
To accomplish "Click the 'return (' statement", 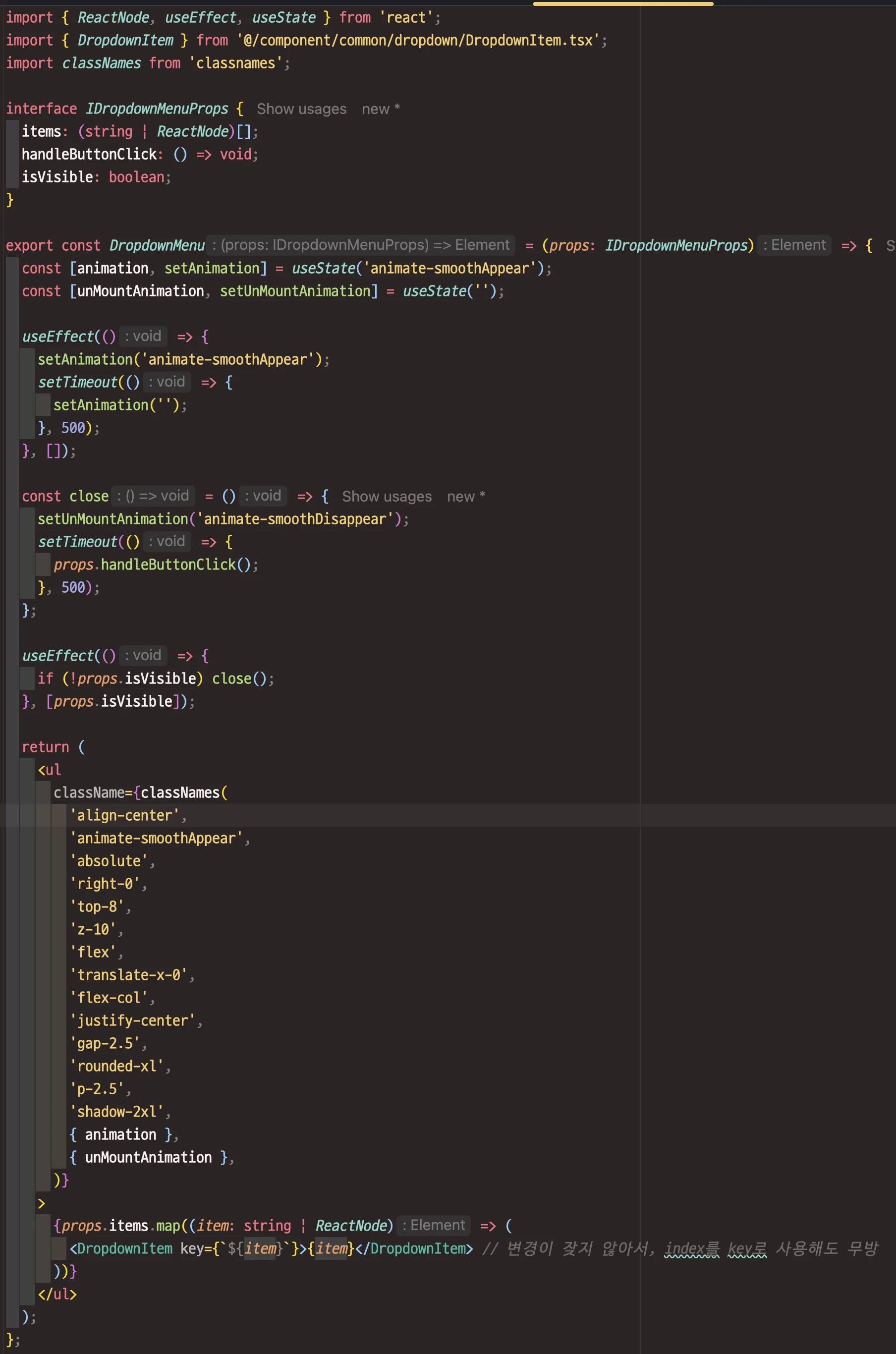I will pyautogui.click(x=53, y=747).
